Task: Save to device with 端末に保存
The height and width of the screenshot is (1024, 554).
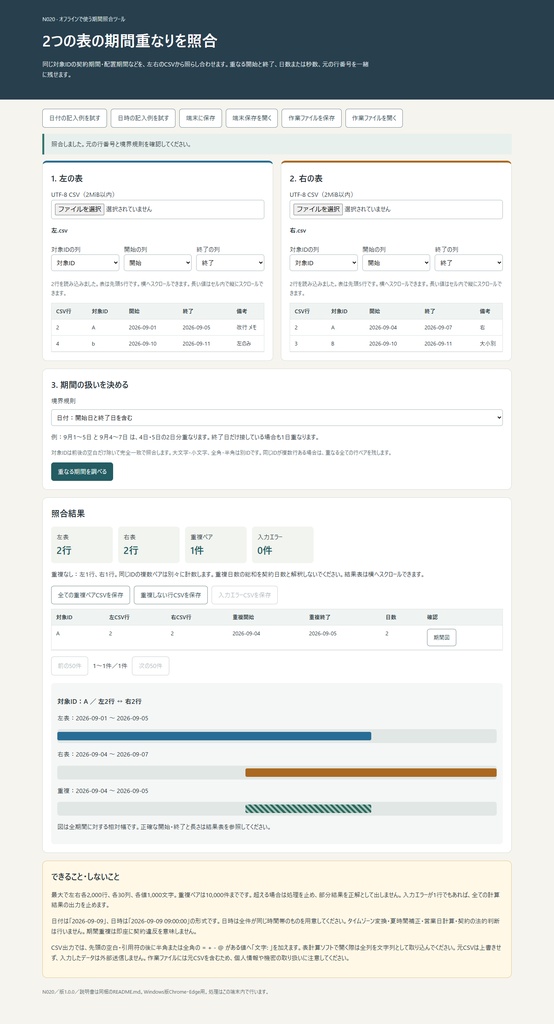Action: coord(201,118)
